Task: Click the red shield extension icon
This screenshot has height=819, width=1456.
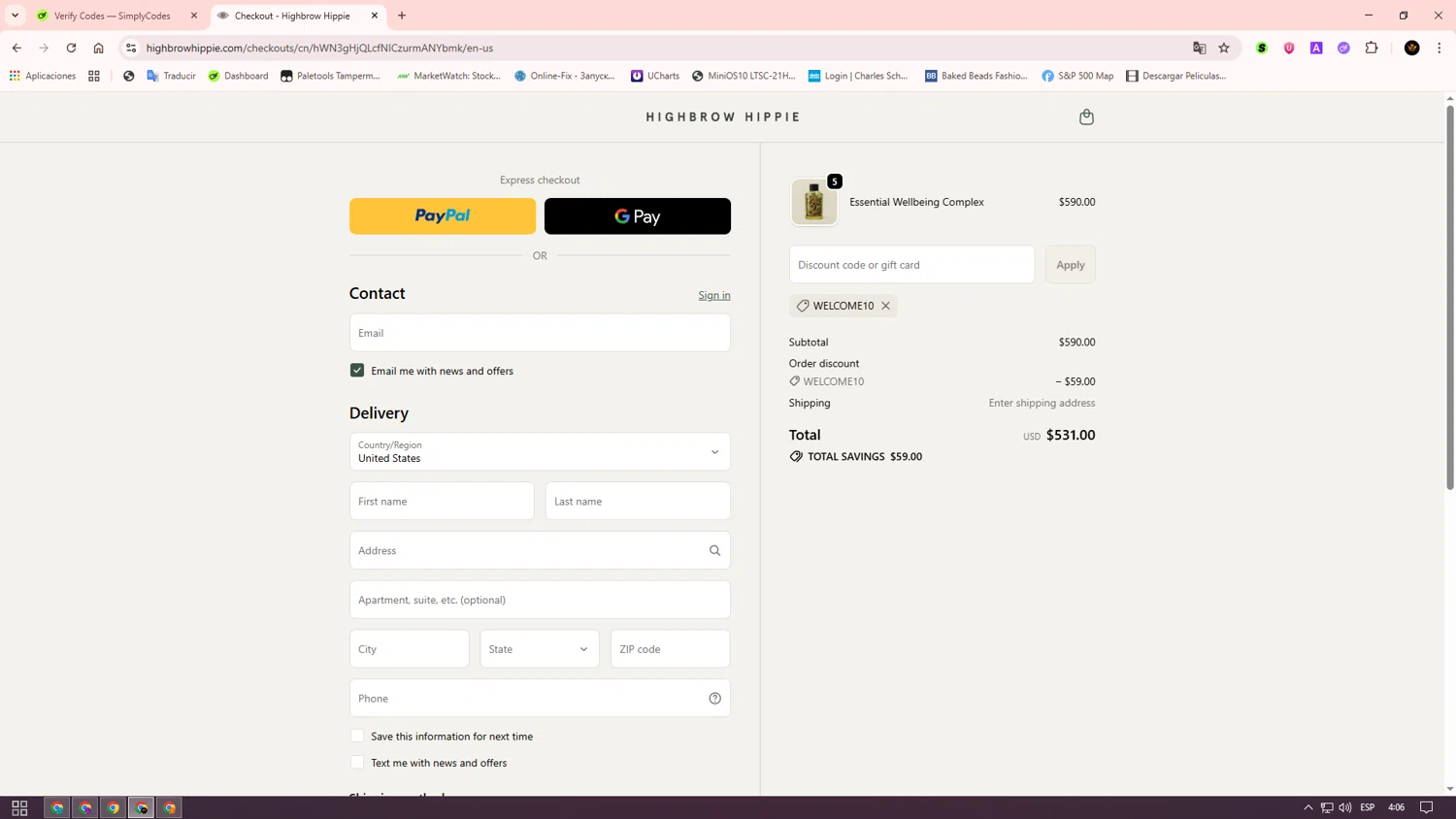Action: pos(1289,48)
